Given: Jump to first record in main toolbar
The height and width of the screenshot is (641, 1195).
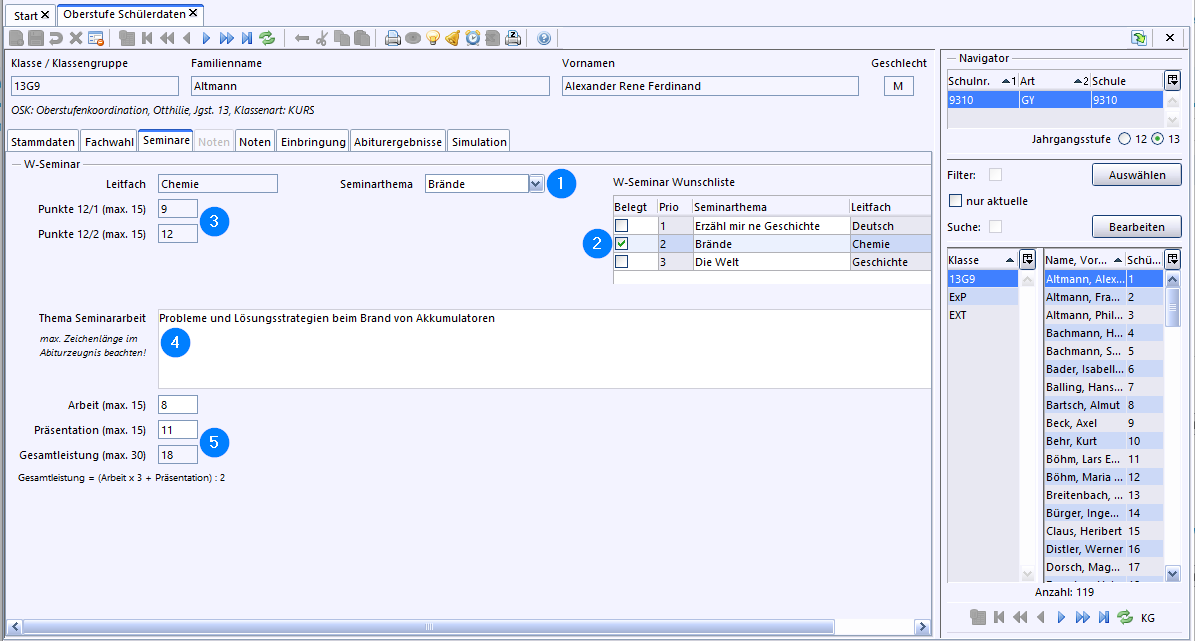Looking at the screenshot, I should coord(147,38).
